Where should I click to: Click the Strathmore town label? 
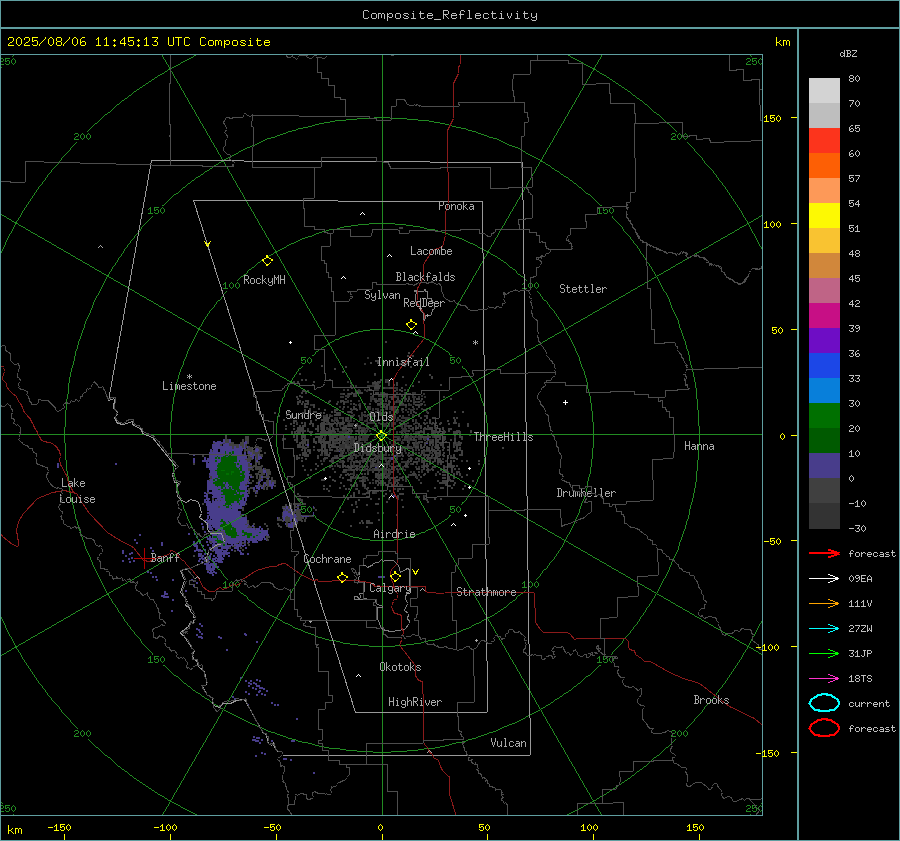(x=486, y=592)
